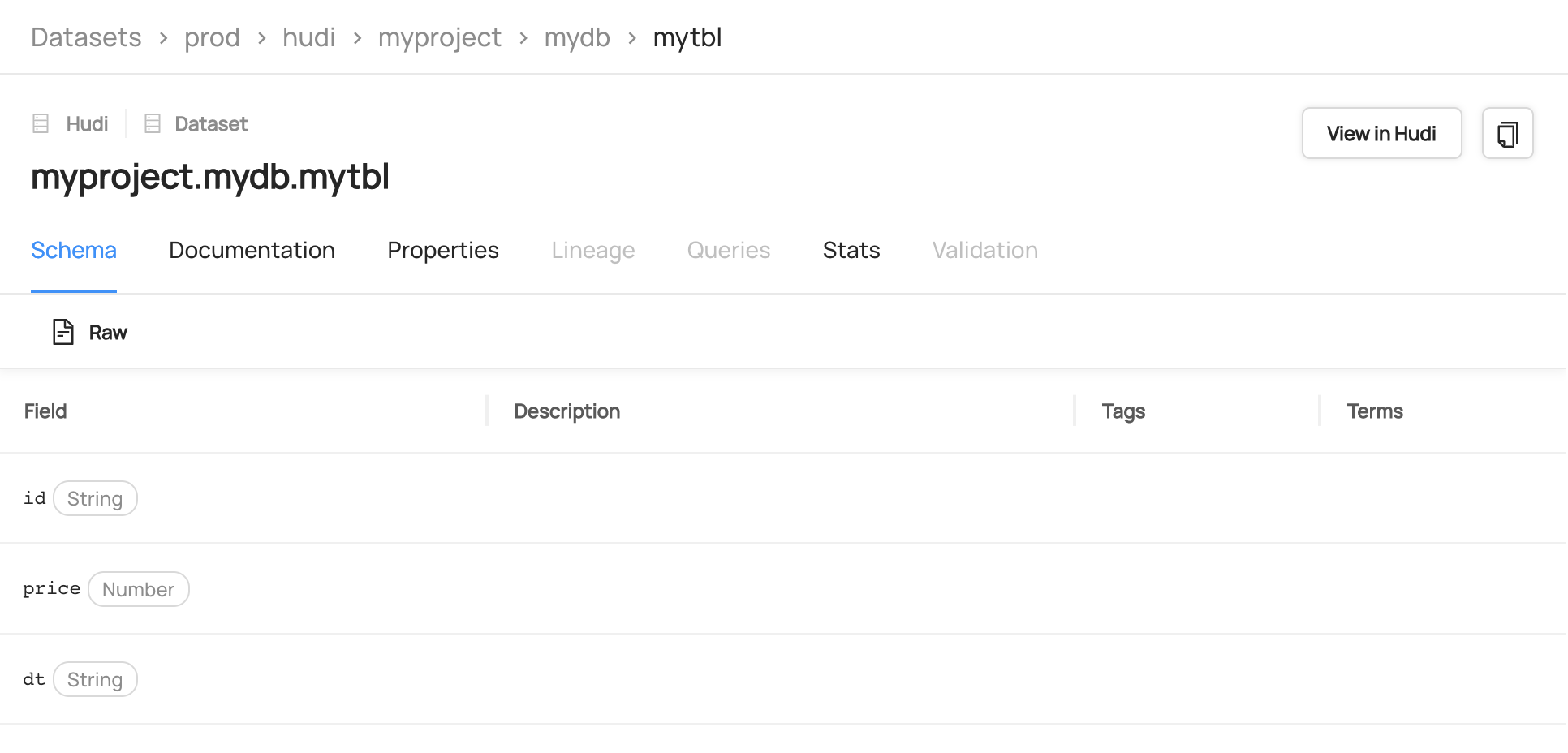Click the Dataset type icon
Screen dimensions: 1568x753
pos(152,123)
